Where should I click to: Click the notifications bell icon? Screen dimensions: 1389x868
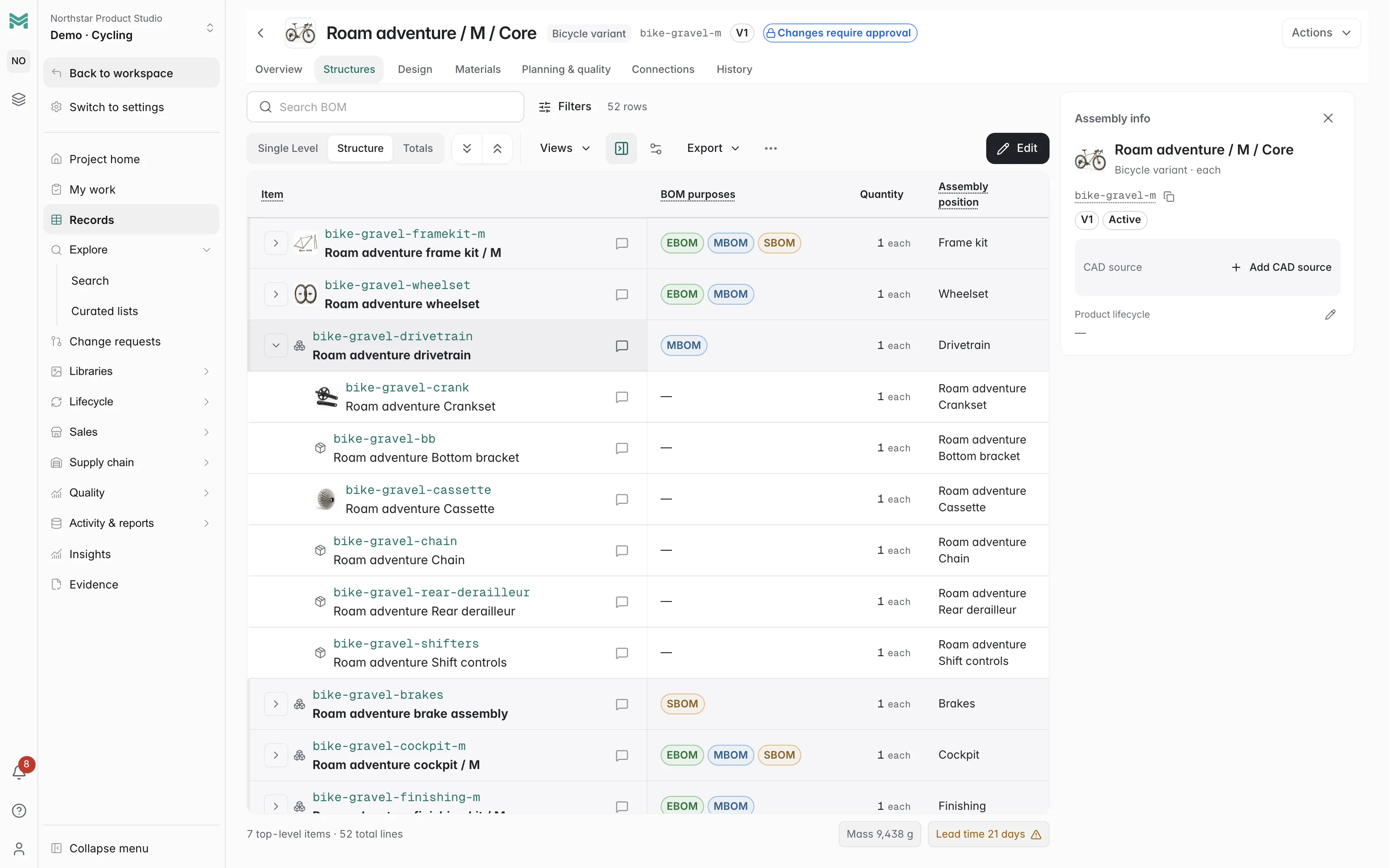point(19,772)
